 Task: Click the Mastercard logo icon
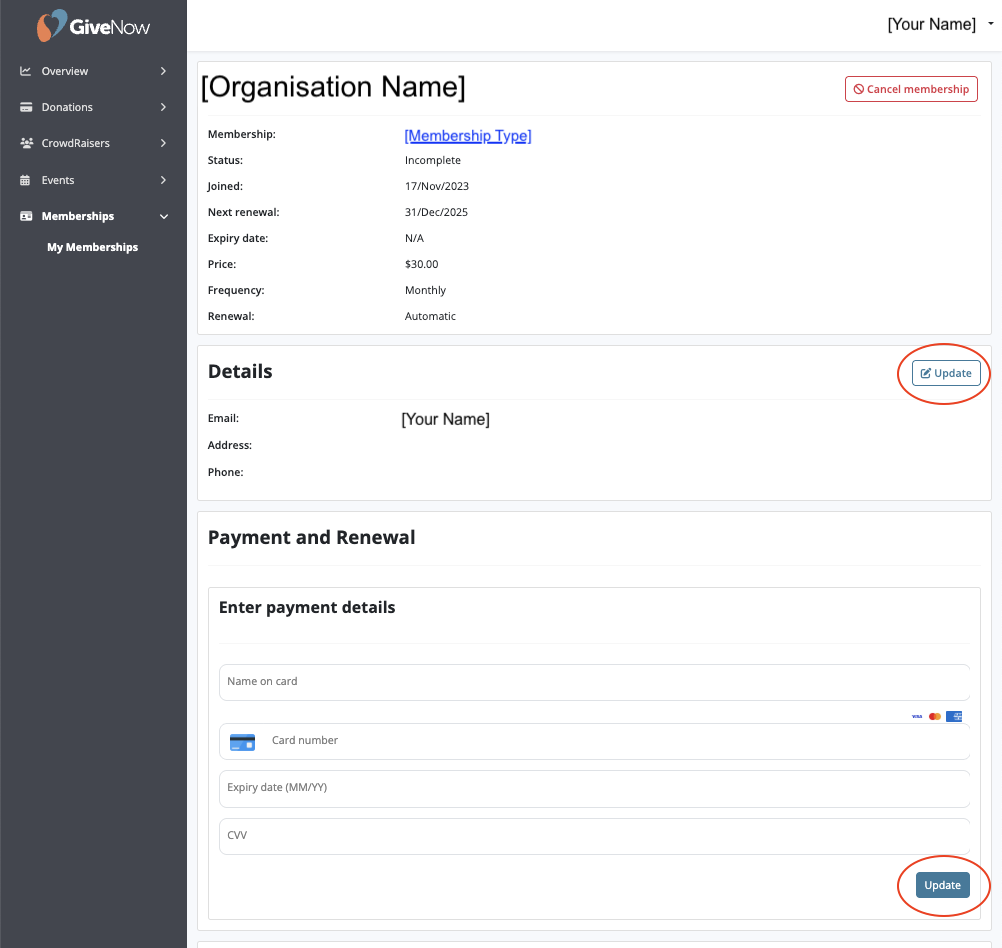click(934, 717)
